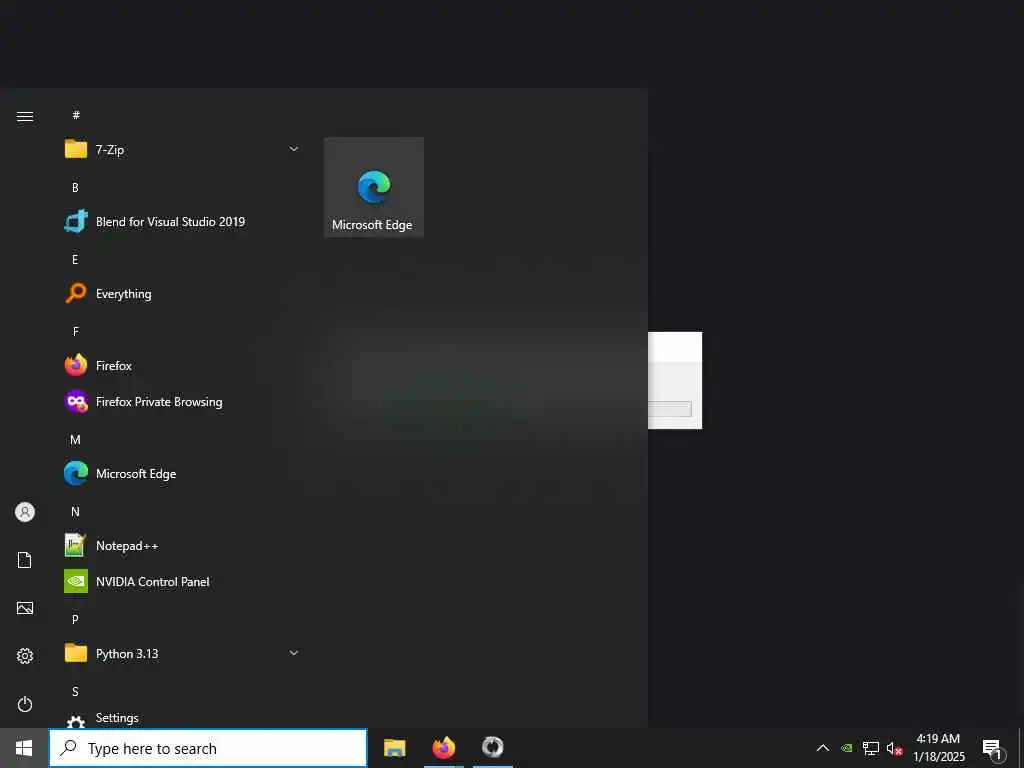Screen dimensions: 1024x768
Task: Click the Type here to search box
Action: click(x=208, y=748)
